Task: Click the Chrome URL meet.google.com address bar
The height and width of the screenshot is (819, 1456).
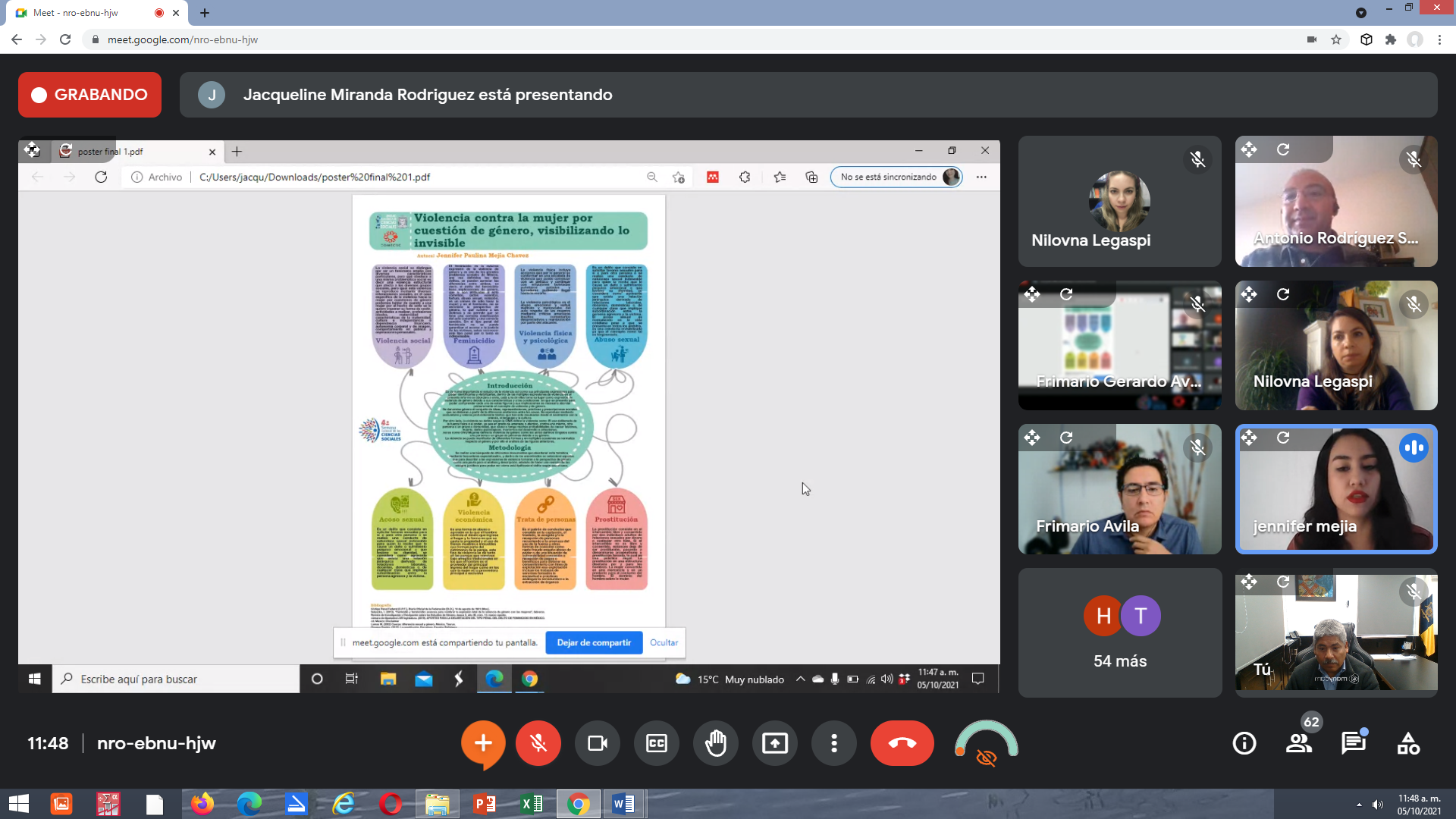Action: point(183,39)
